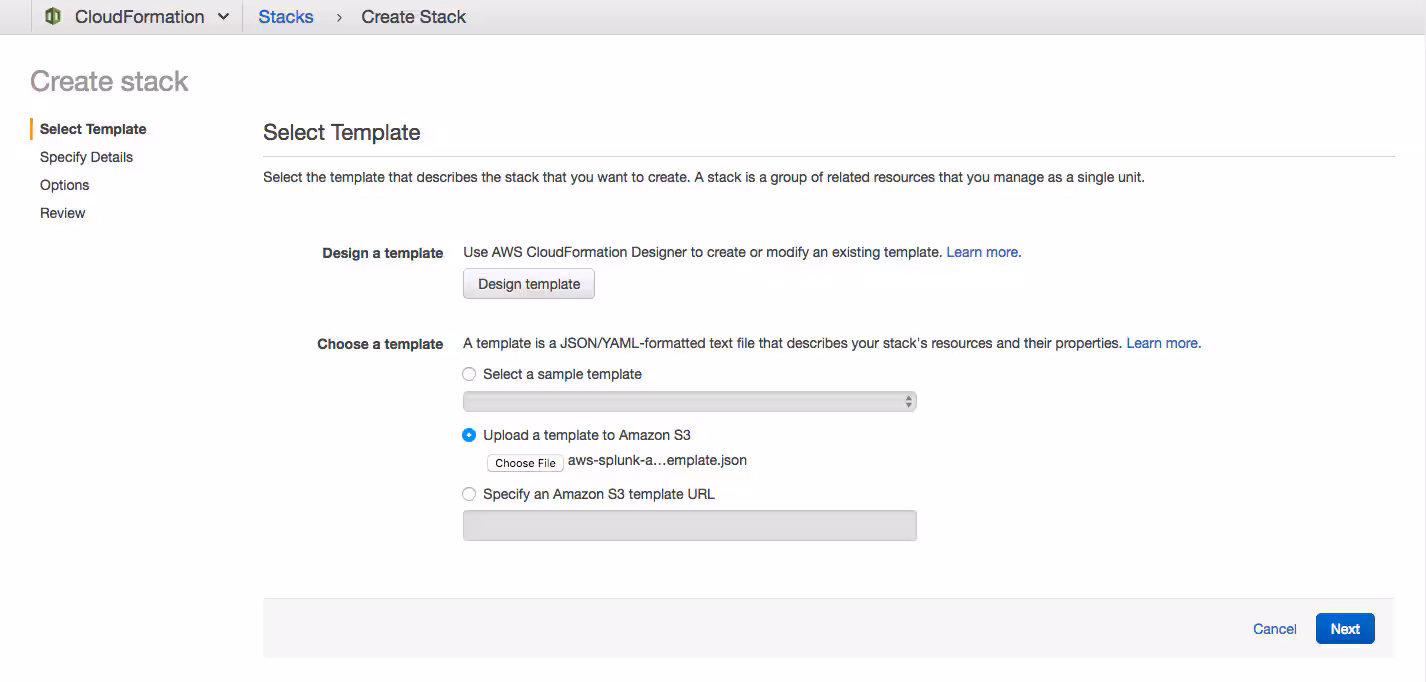Open the Select Template step

pyautogui.click(x=93, y=129)
